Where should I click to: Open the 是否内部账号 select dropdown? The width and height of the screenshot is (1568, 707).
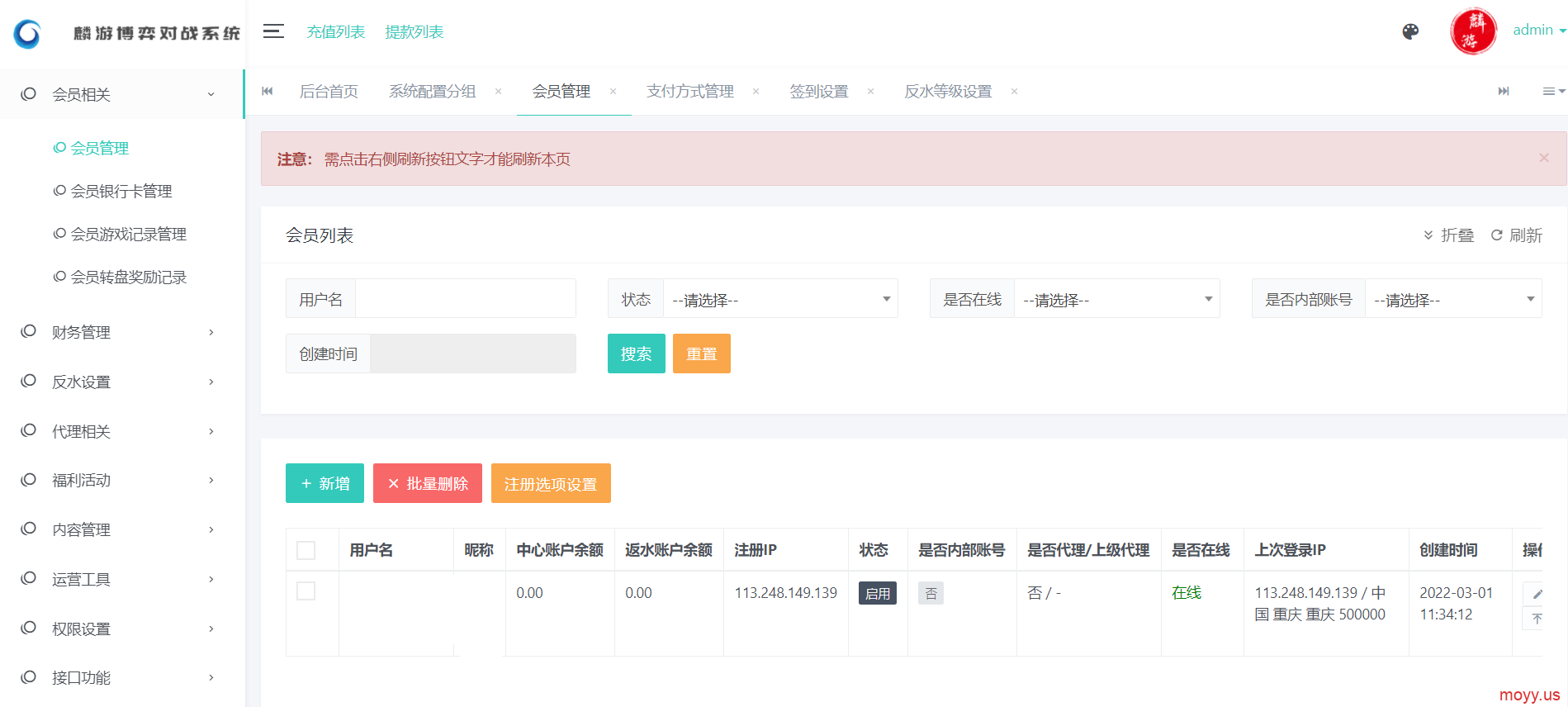(1453, 298)
